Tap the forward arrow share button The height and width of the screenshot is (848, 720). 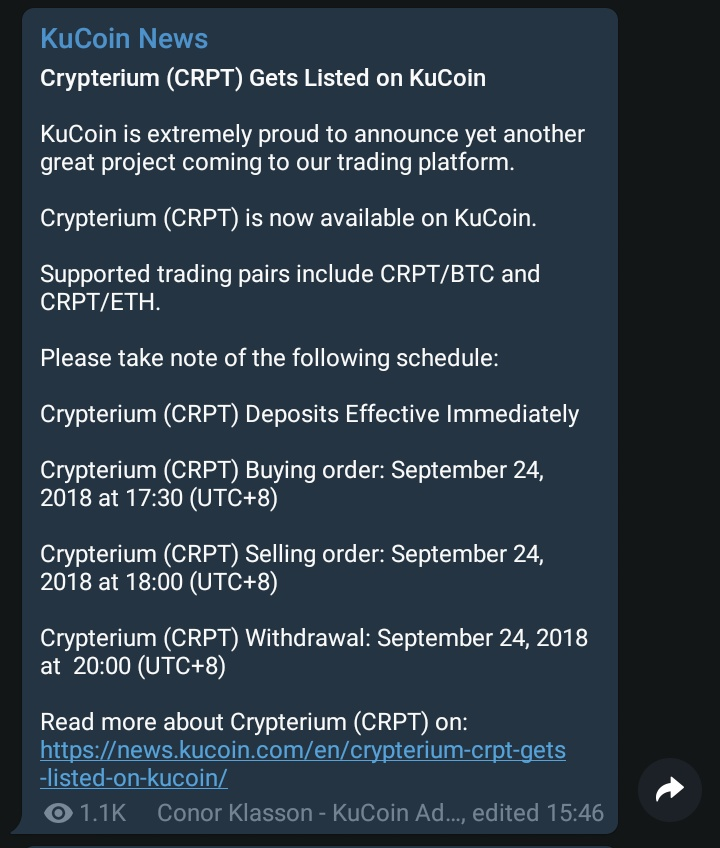click(x=669, y=790)
